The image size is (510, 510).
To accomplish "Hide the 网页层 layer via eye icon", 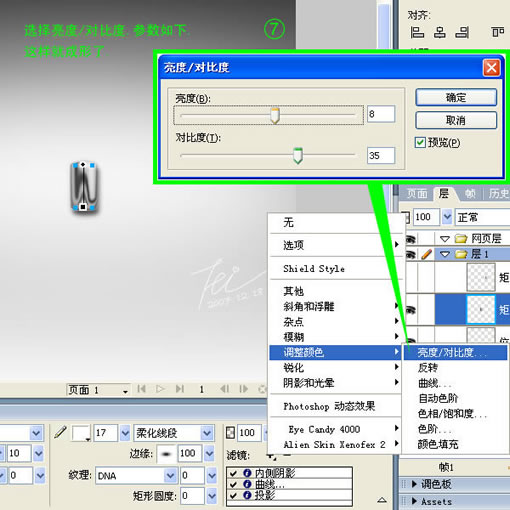I will click(411, 239).
